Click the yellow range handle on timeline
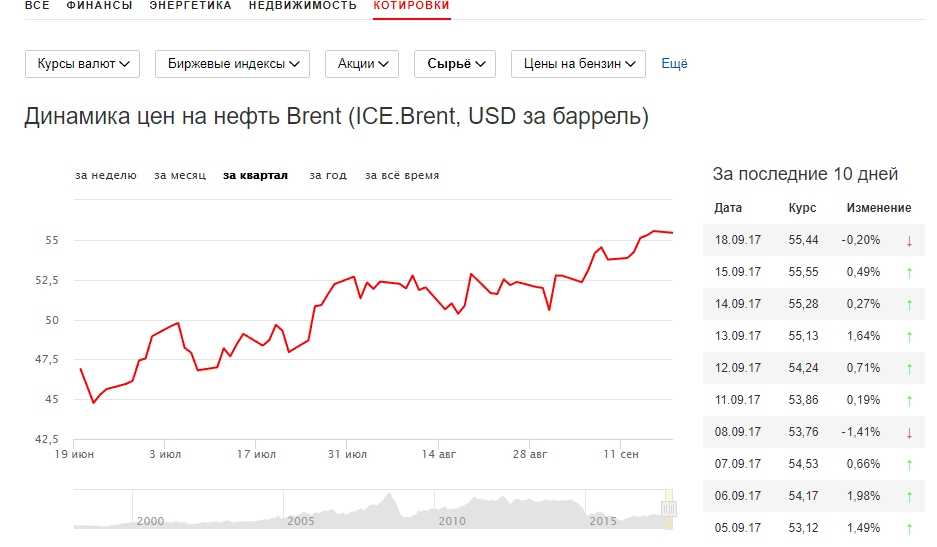 tap(669, 509)
